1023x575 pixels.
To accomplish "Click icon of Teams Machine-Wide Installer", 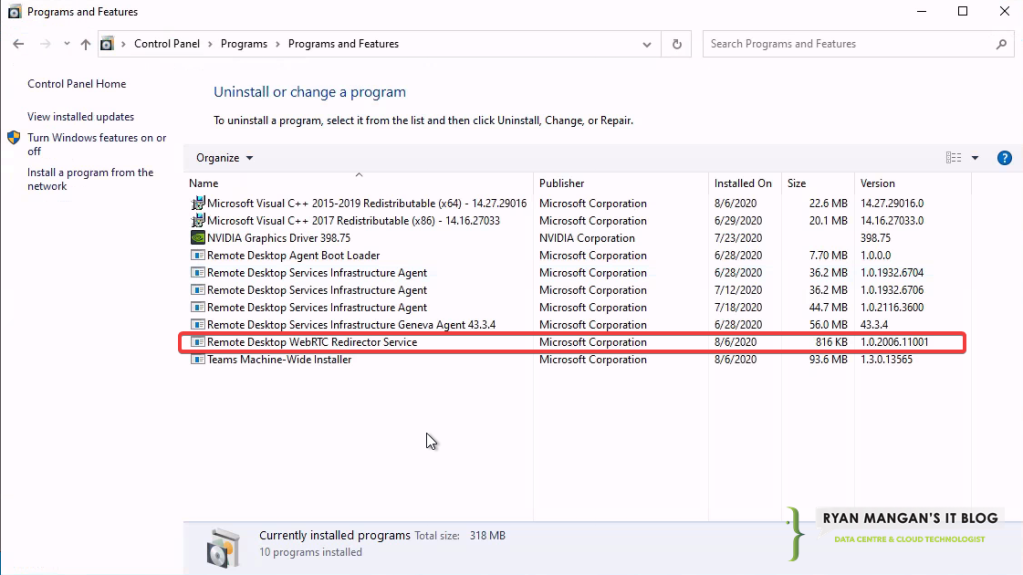I will point(198,359).
